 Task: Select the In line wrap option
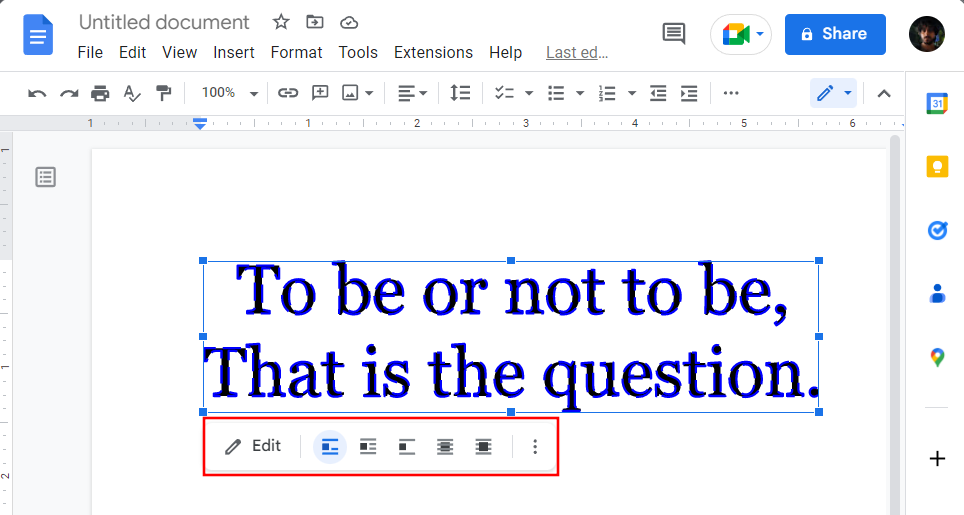[x=330, y=447]
